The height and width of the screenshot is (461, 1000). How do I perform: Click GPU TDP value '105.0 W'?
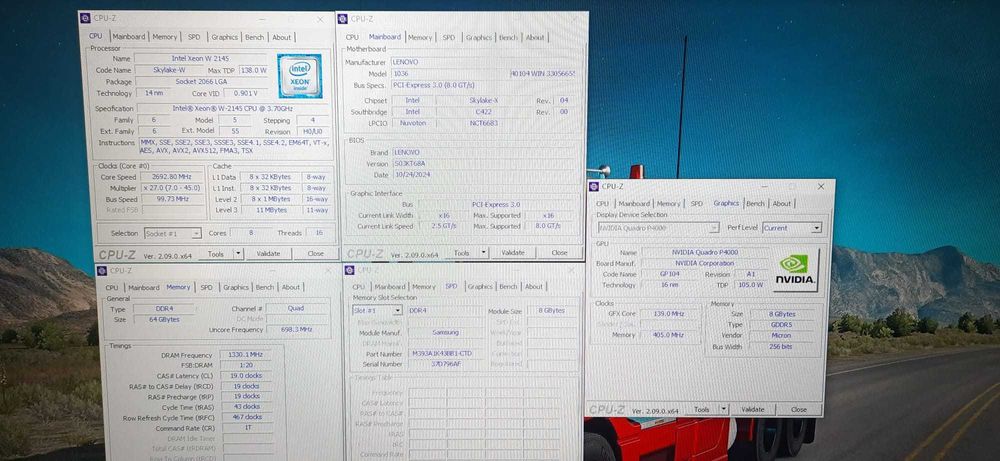pos(750,285)
